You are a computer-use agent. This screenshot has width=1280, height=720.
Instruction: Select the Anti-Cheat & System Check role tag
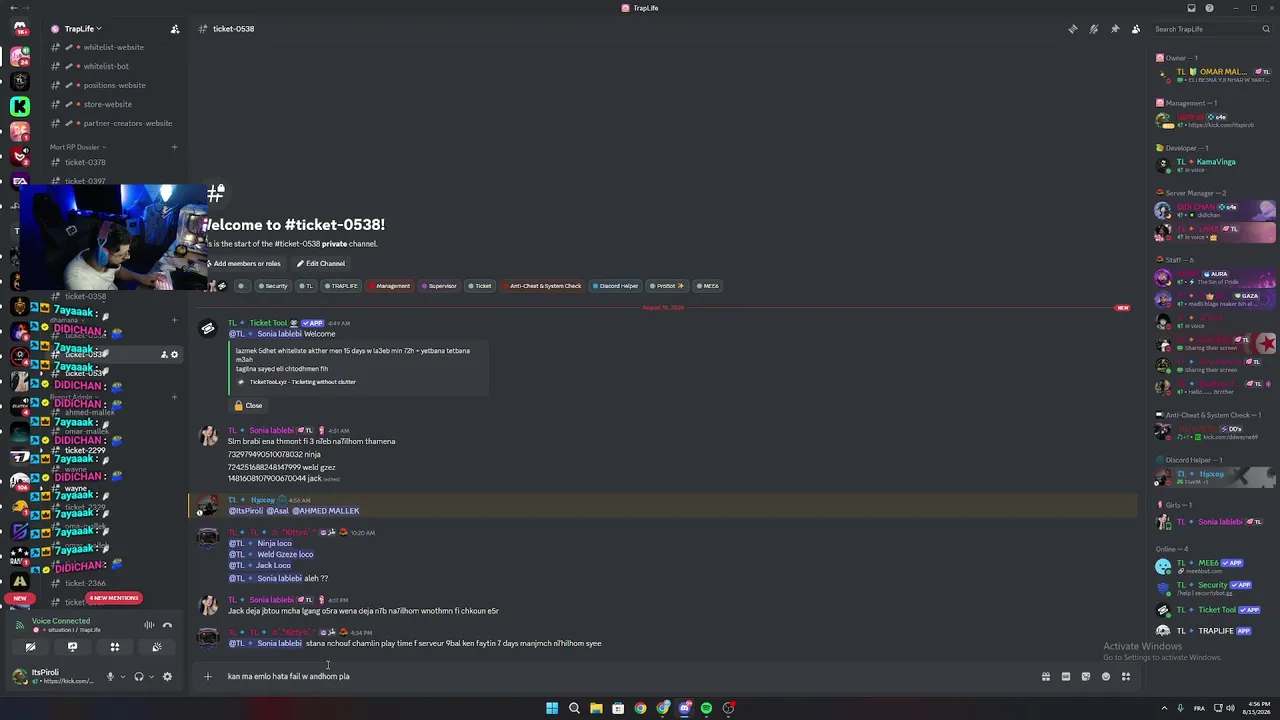click(x=542, y=286)
